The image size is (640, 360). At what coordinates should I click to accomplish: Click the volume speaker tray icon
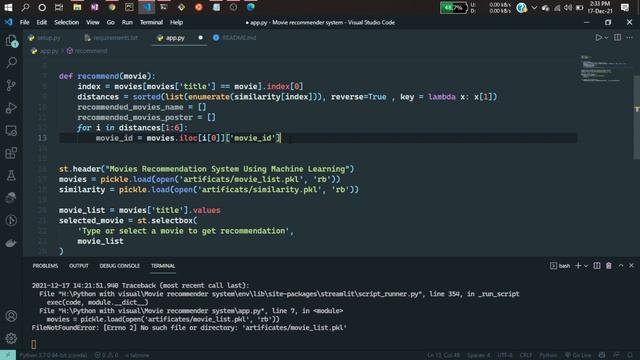click(x=568, y=8)
